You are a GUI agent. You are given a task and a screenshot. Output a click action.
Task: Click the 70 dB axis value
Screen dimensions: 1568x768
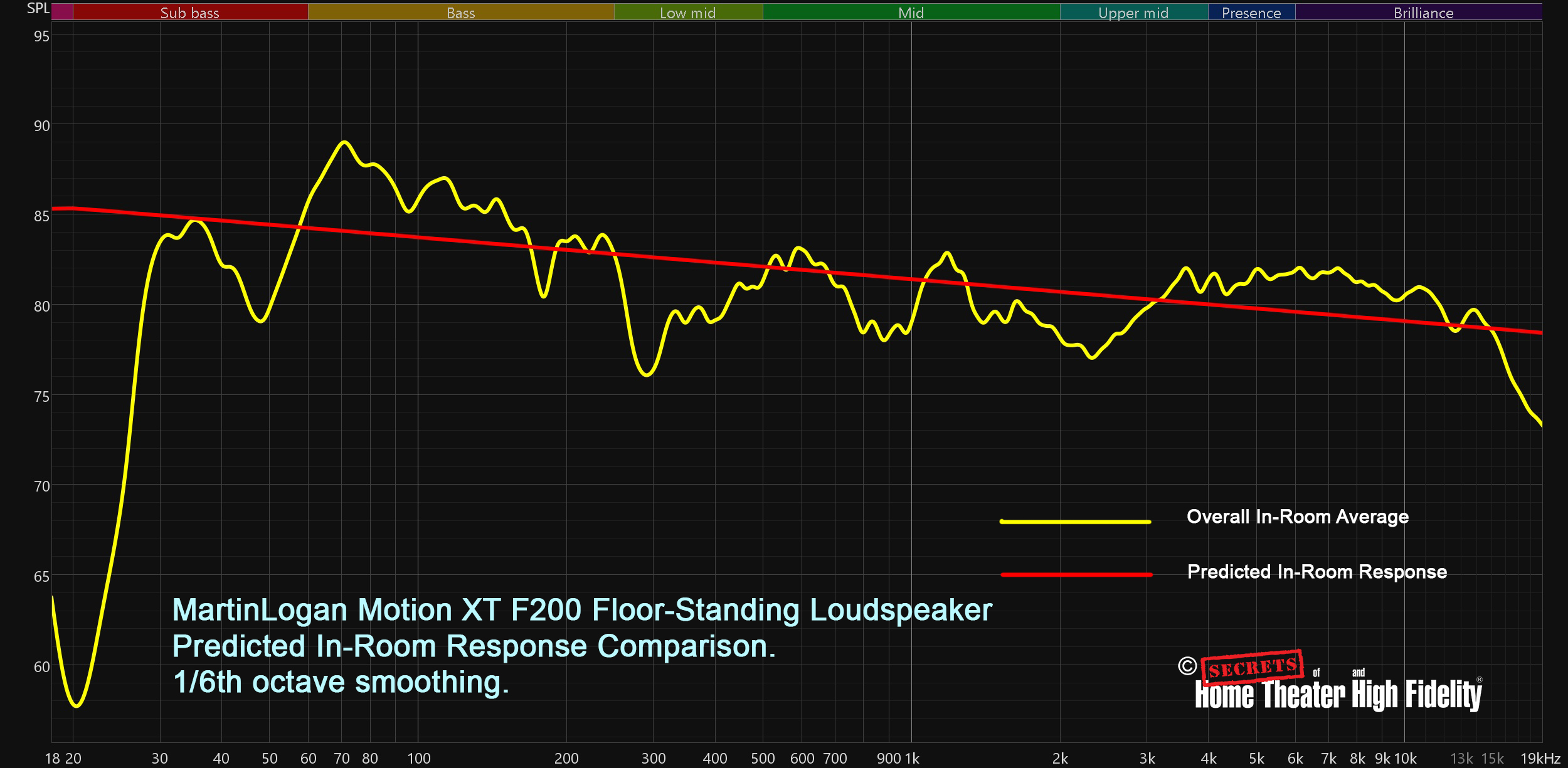point(41,487)
